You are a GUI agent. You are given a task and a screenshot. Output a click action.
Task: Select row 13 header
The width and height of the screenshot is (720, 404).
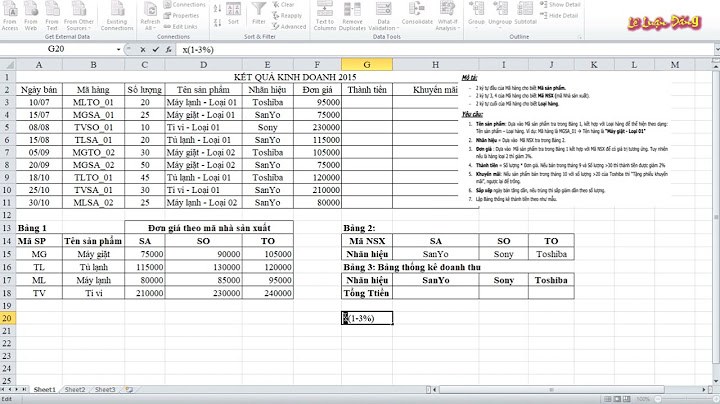7,228
